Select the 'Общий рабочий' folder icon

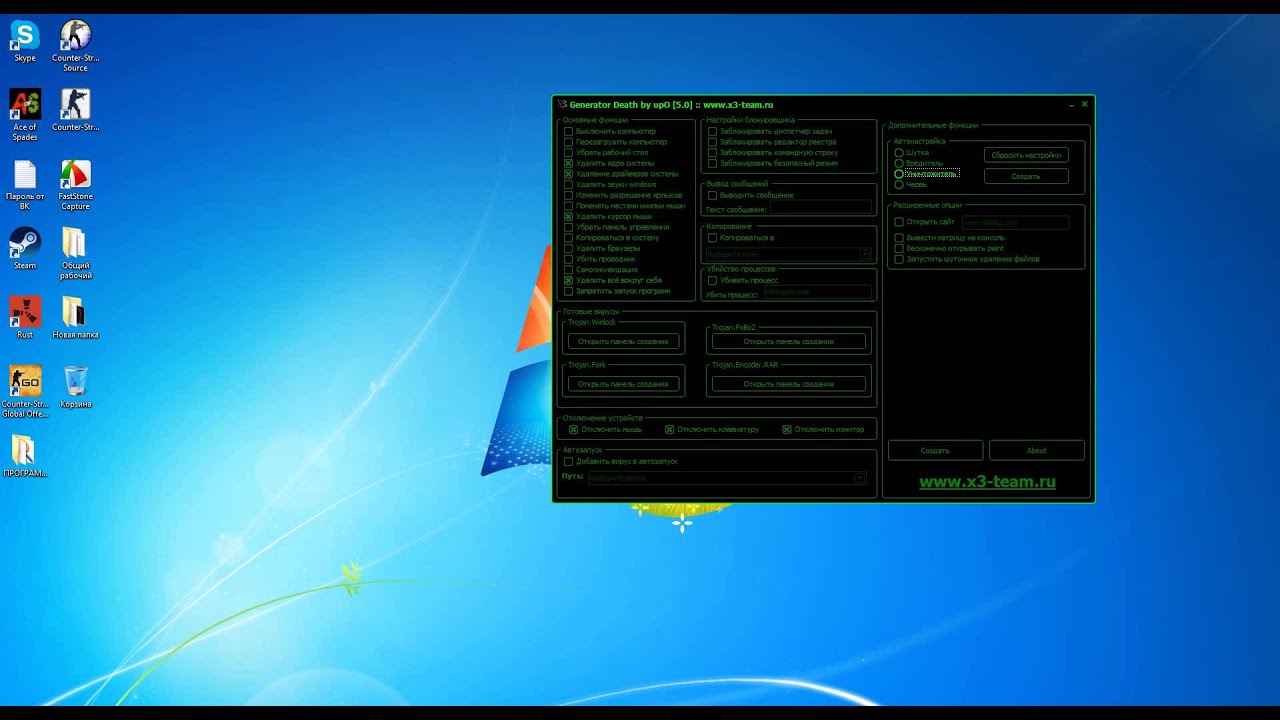[75, 254]
